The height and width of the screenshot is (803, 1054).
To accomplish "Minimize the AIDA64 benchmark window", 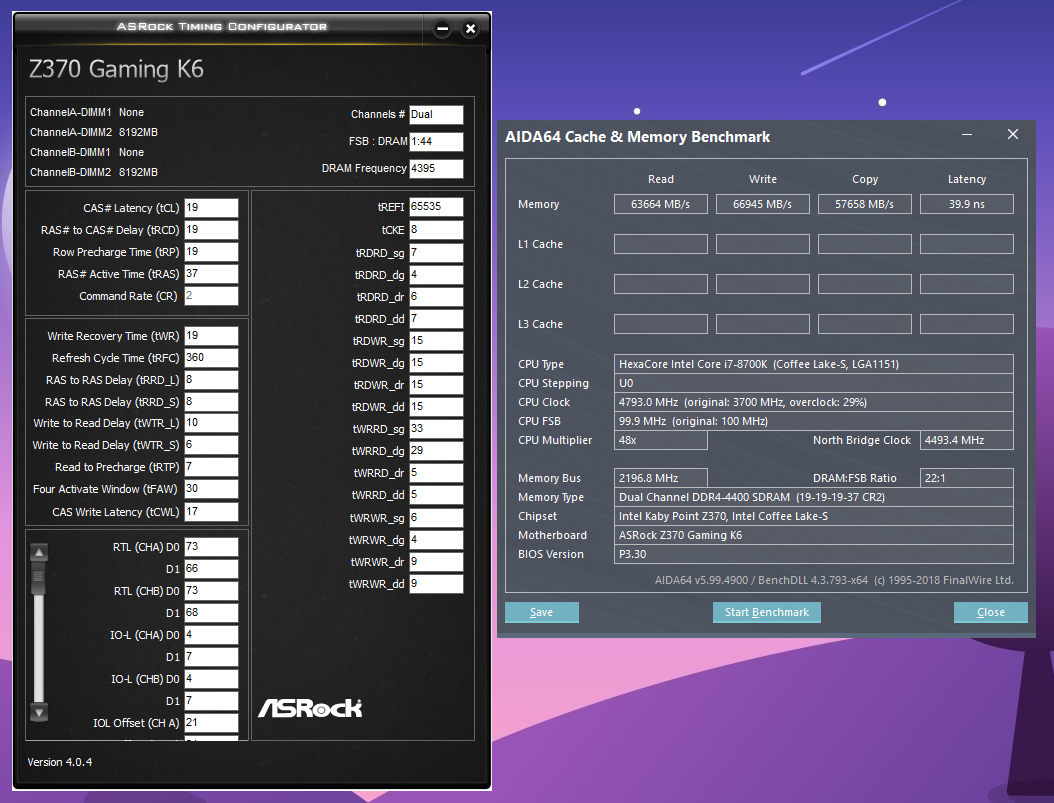I will point(967,134).
